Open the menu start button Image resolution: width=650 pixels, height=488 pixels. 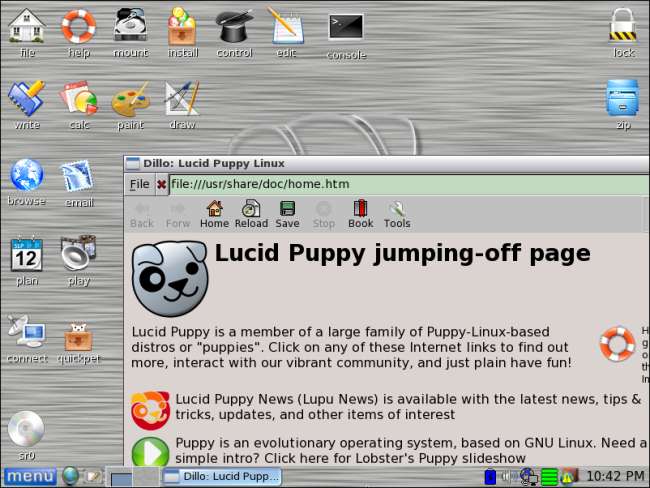click(x=30, y=476)
